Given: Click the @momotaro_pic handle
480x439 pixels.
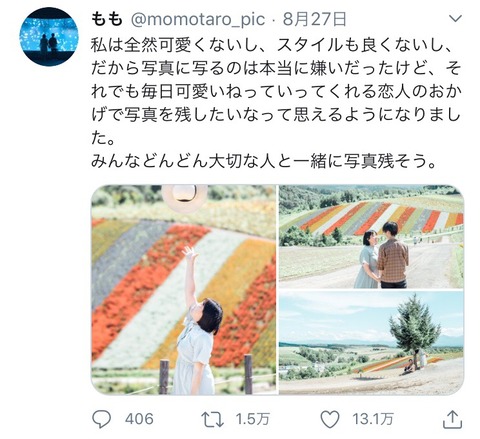Looking at the screenshot, I should (x=198, y=20).
